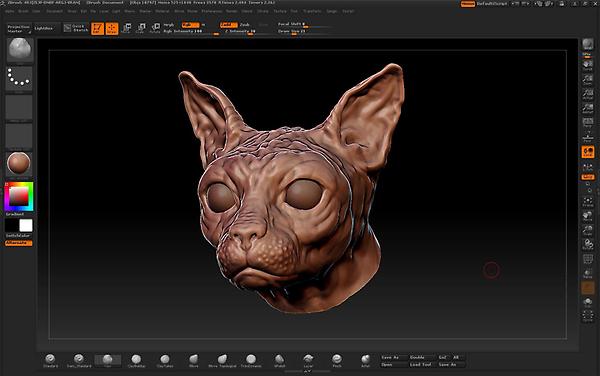Open the Brush menu
Screen dimensions: 600x376
23,11
